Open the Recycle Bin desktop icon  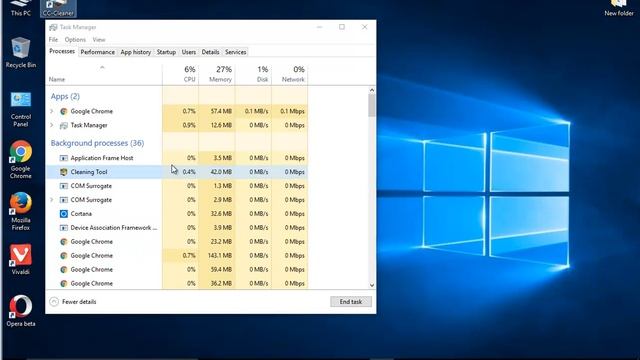(20, 52)
